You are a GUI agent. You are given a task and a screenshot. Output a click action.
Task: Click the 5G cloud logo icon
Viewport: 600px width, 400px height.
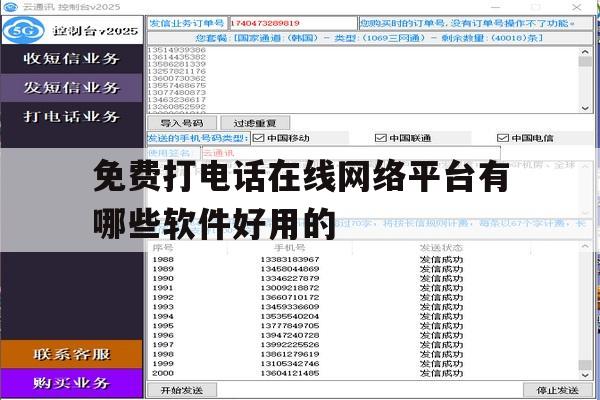[23, 30]
